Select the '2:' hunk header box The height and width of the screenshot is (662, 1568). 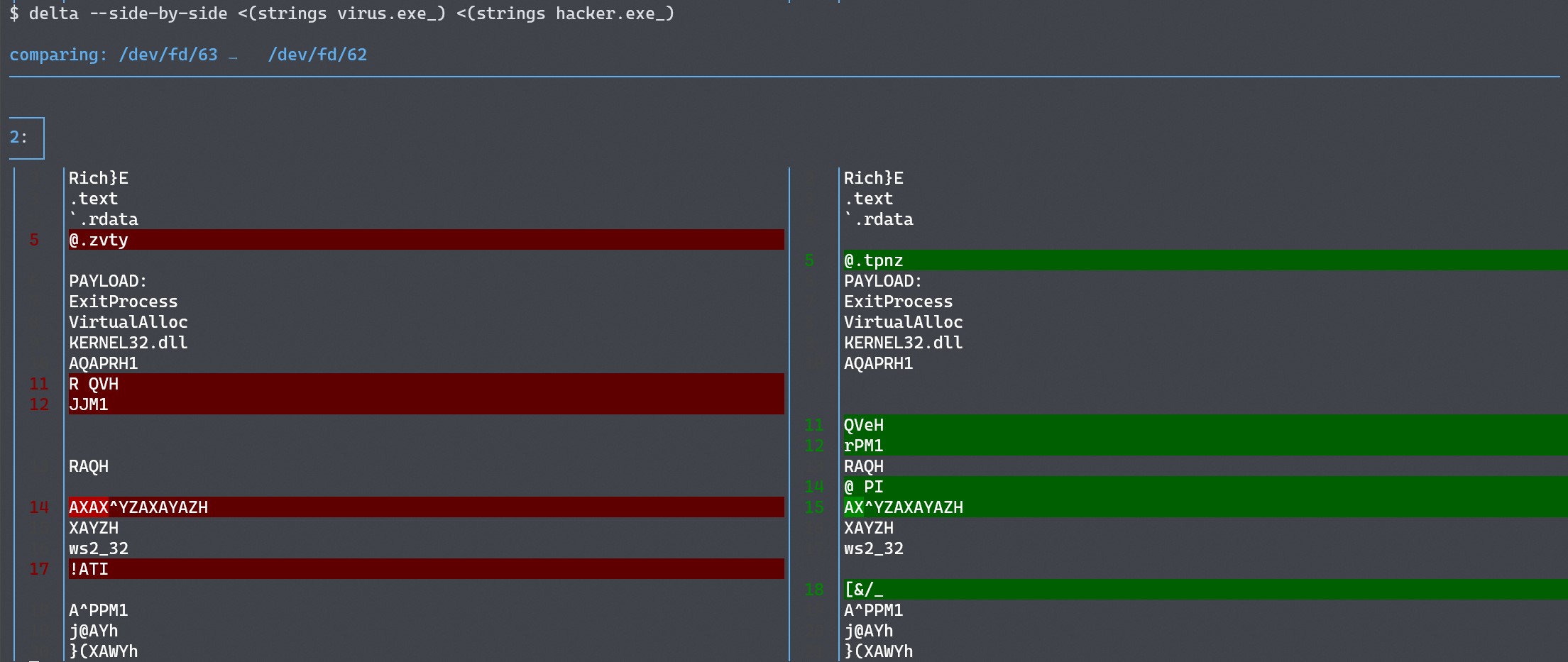click(x=26, y=138)
